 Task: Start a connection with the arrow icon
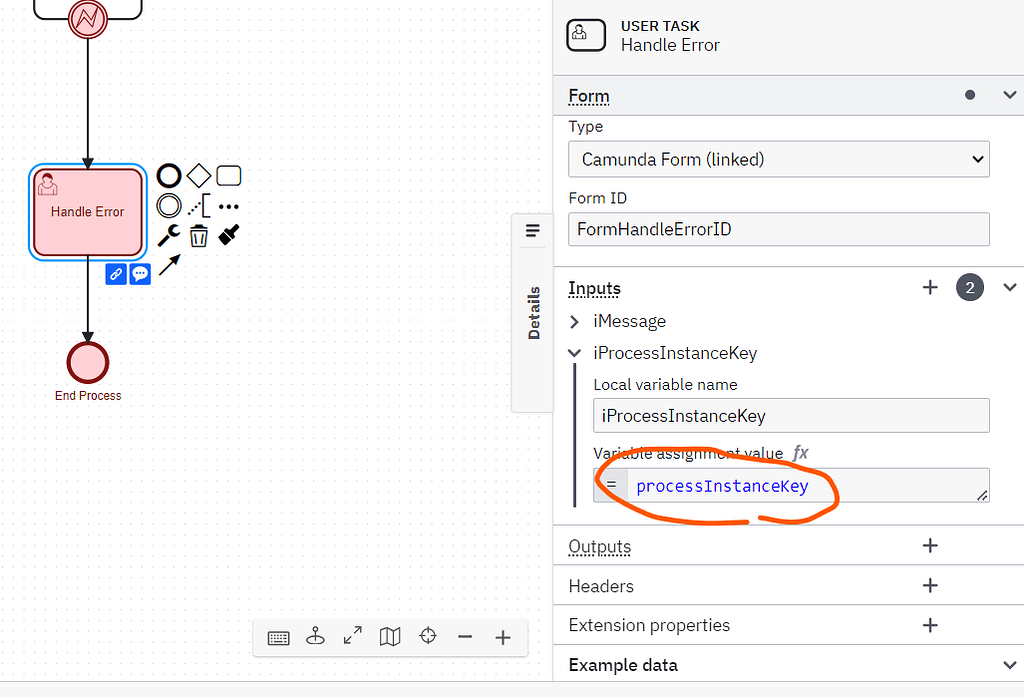tap(170, 267)
